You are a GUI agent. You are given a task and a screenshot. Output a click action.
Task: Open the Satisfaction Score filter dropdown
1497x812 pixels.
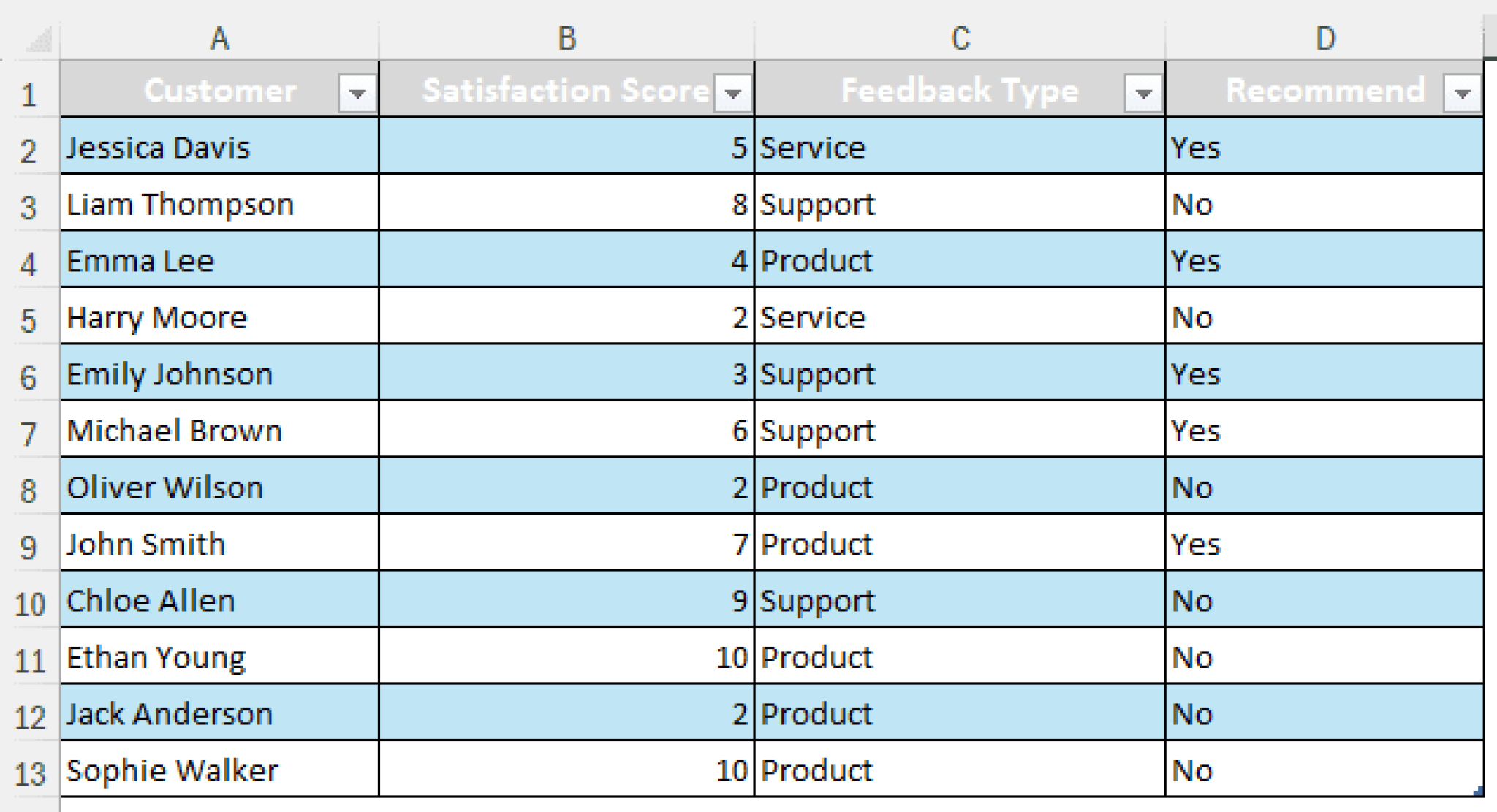732,92
